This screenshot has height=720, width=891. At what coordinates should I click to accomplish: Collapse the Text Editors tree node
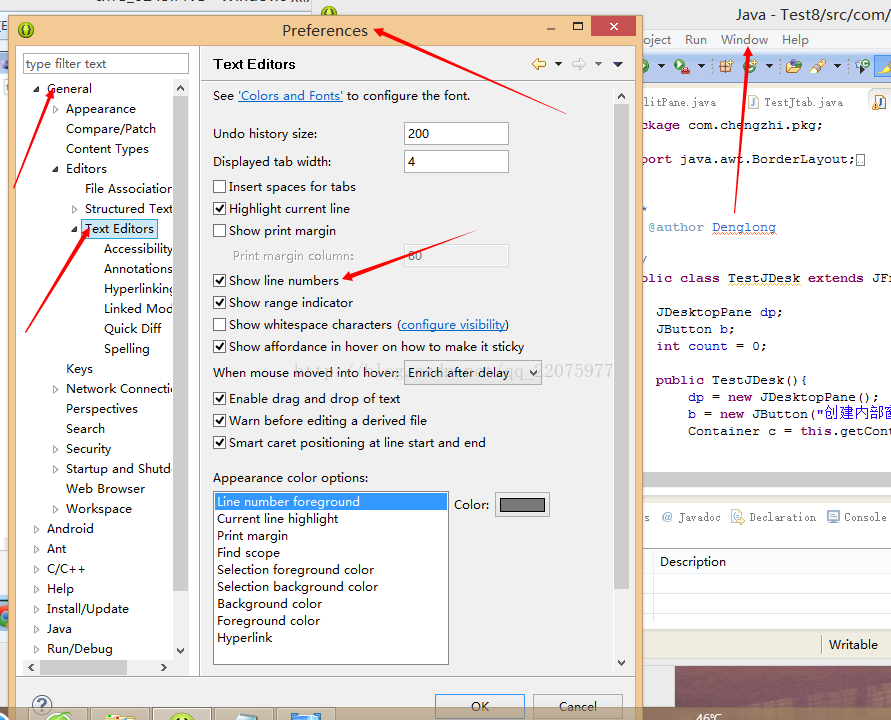74,229
